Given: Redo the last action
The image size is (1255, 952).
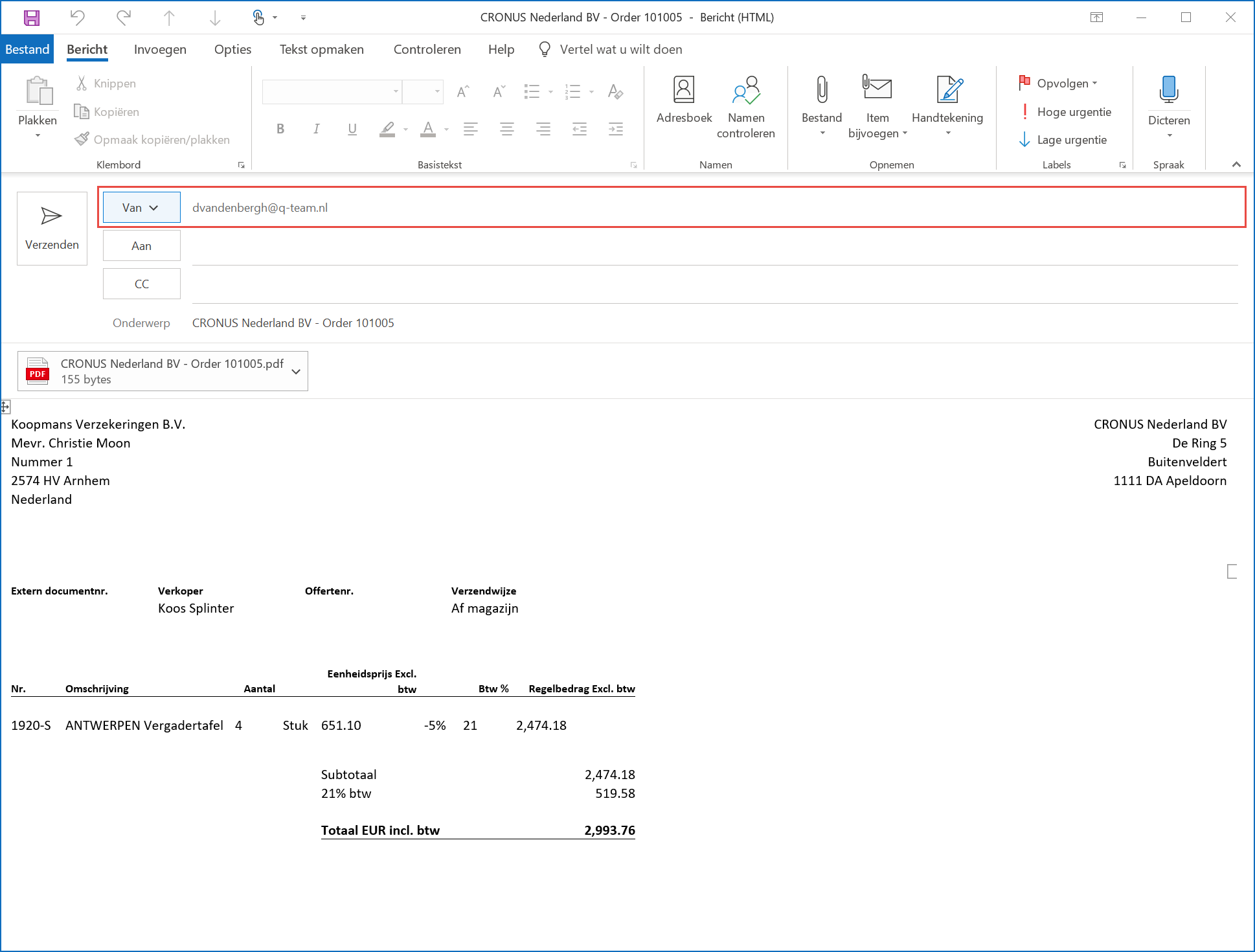Looking at the screenshot, I should [x=123, y=17].
